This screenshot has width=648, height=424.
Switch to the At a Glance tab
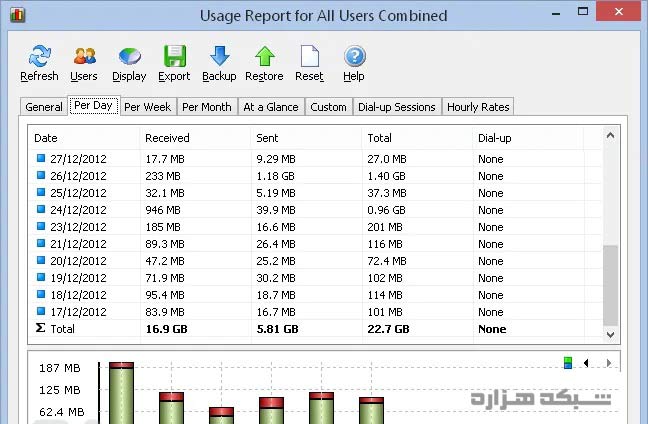click(x=271, y=107)
